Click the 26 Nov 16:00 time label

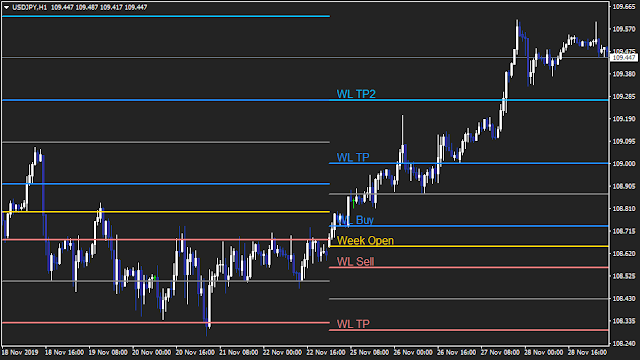(456, 352)
